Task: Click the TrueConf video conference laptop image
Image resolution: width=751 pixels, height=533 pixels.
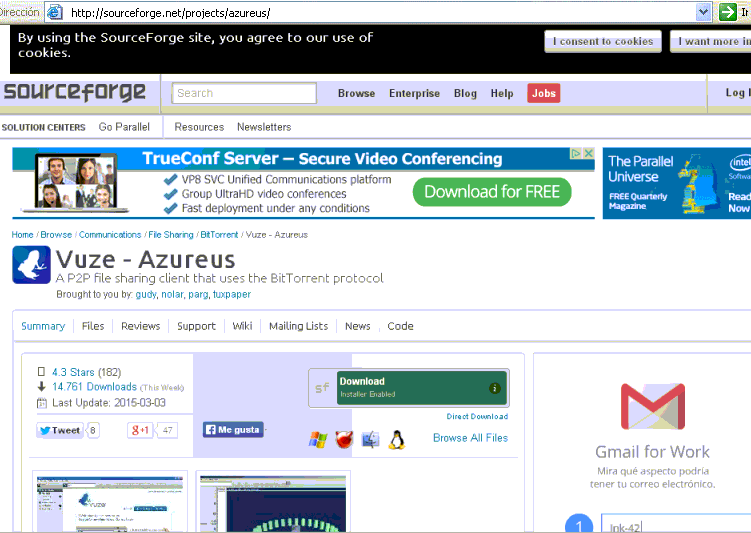Action: click(76, 182)
